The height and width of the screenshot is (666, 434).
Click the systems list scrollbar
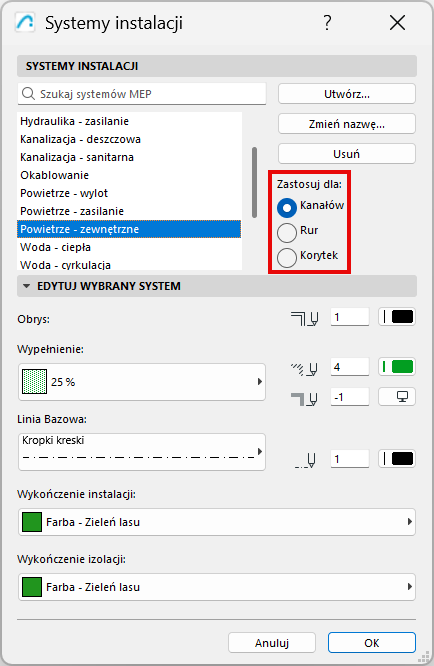click(x=254, y=183)
